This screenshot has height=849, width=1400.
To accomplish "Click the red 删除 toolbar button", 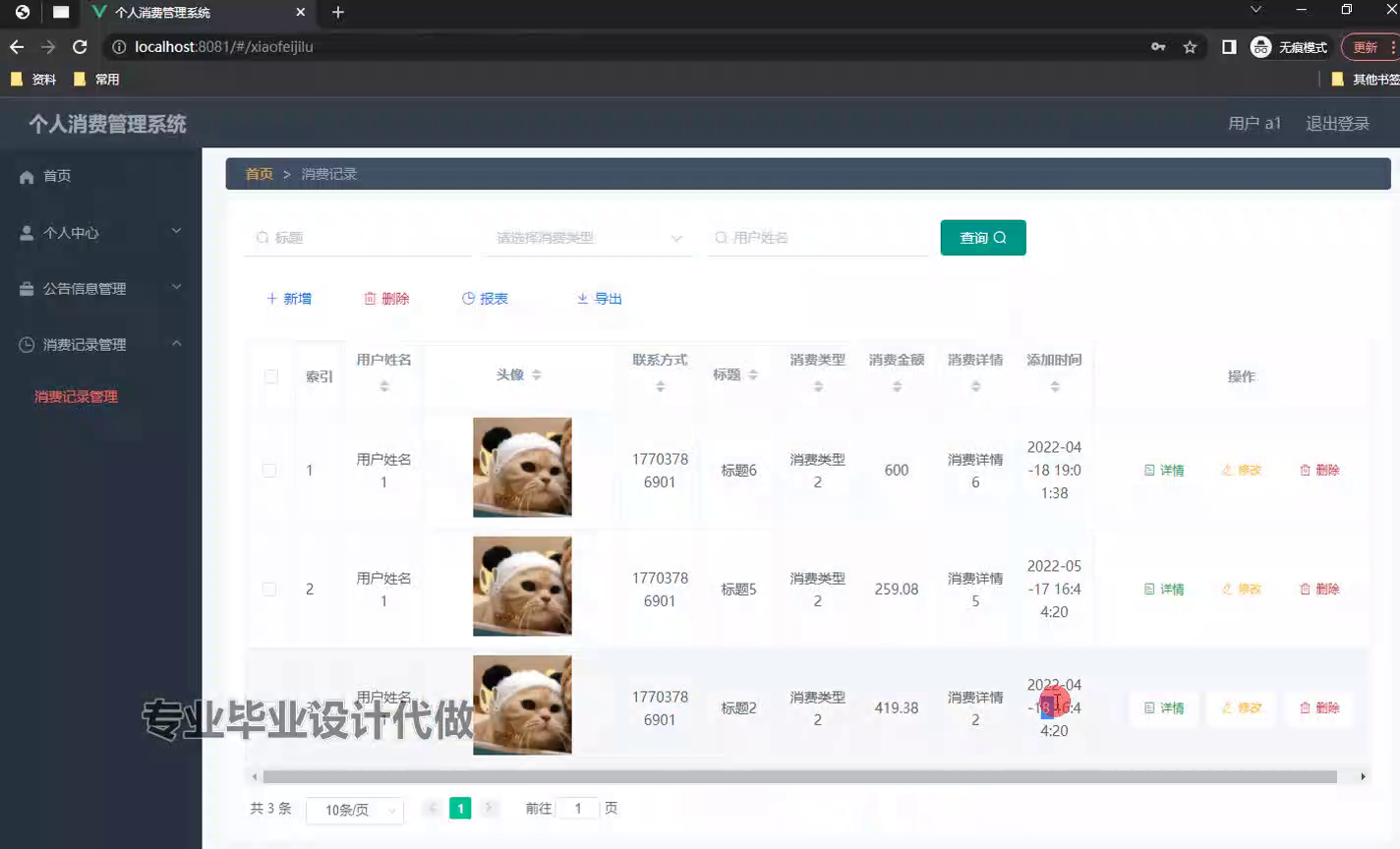I will 386,299.
